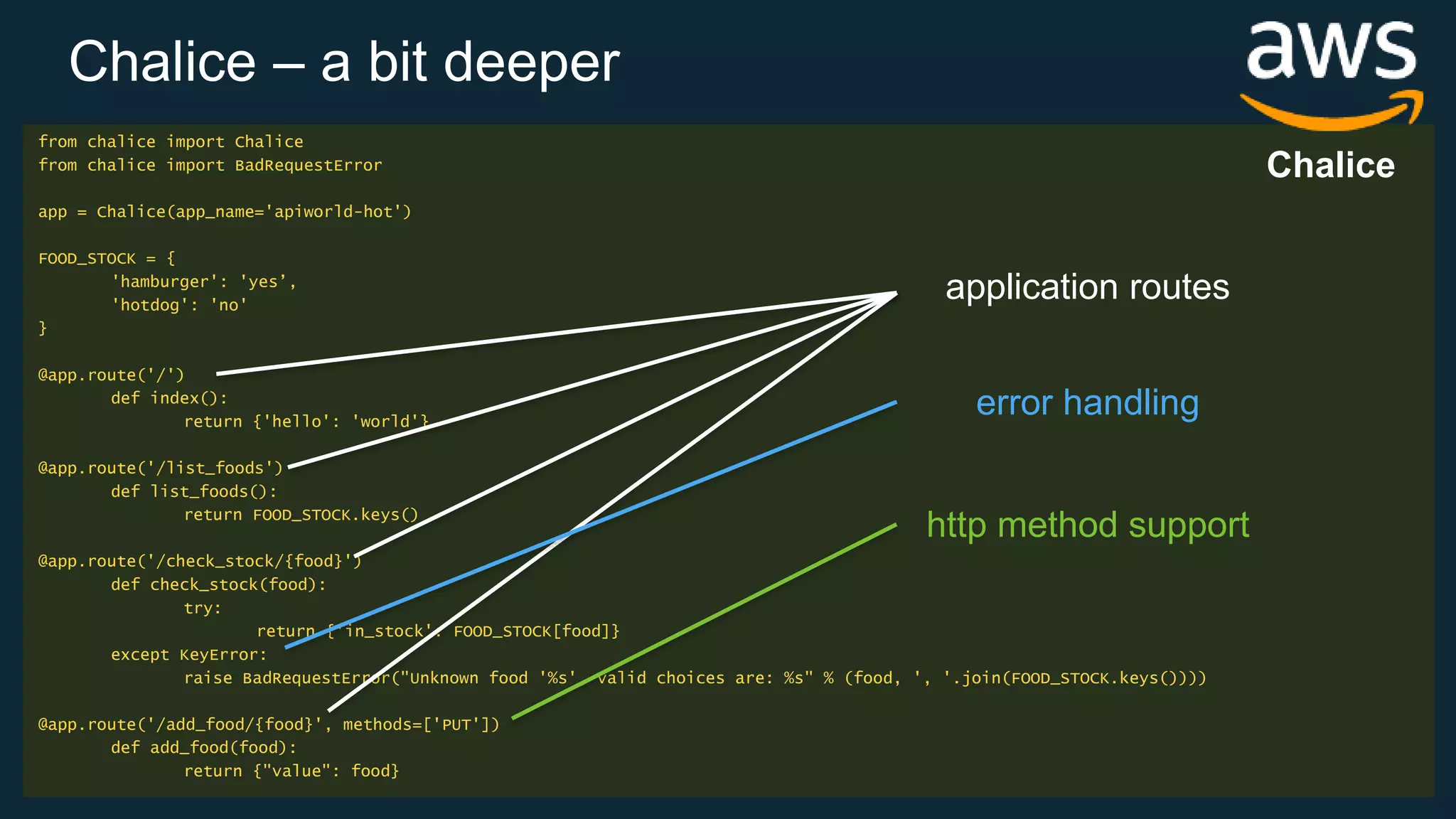Click the 'except KeyError:' line
This screenshot has height=819, width=1456.
coord(188,655)
